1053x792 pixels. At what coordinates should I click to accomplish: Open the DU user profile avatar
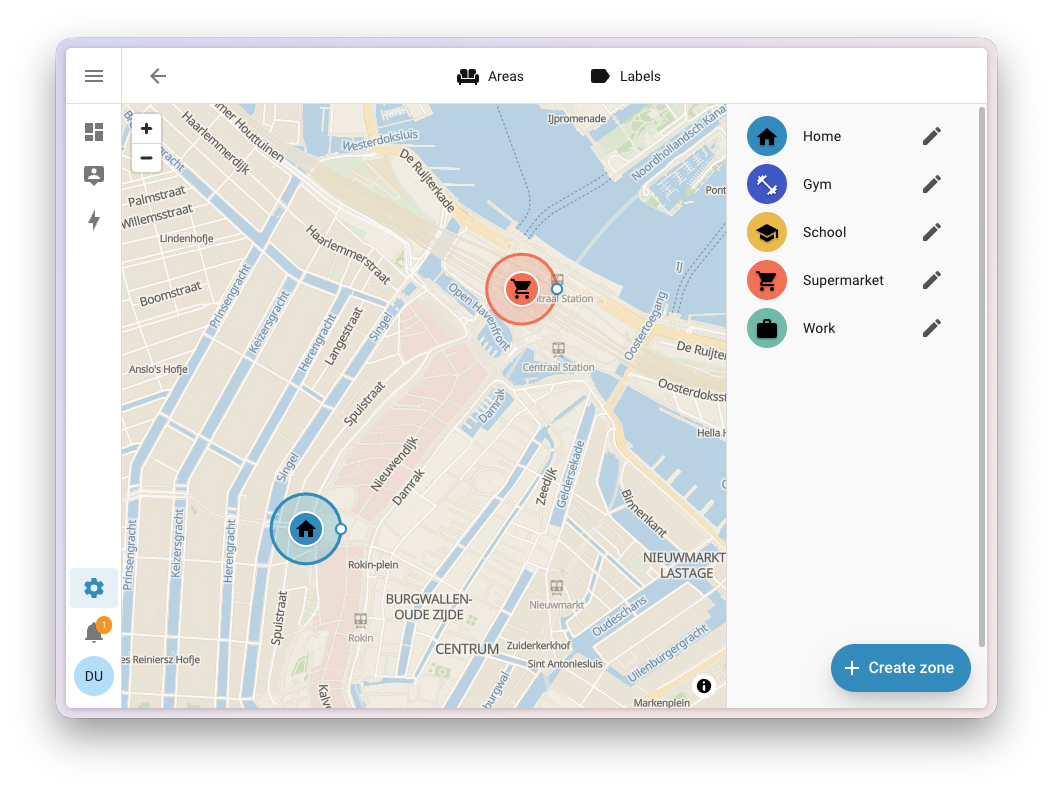click(94, 676)
